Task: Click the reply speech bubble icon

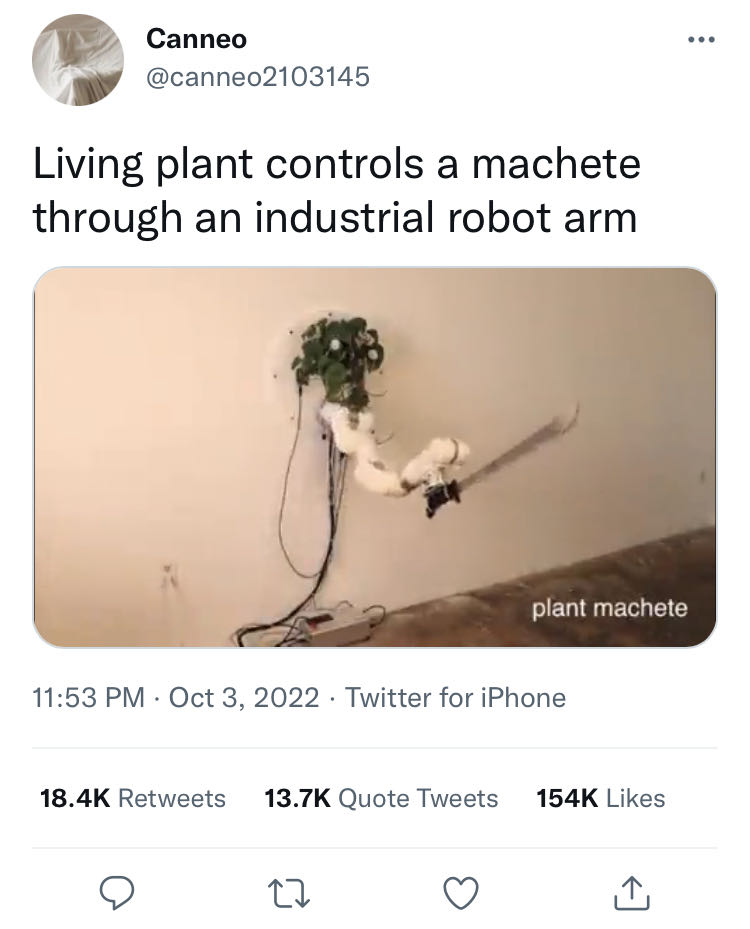Action: [x=117, y=893]
